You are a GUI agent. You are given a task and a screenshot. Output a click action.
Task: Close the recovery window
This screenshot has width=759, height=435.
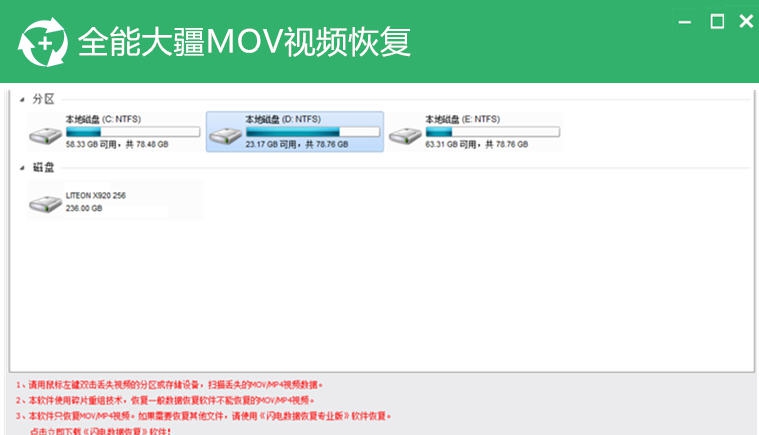[746, 21]
